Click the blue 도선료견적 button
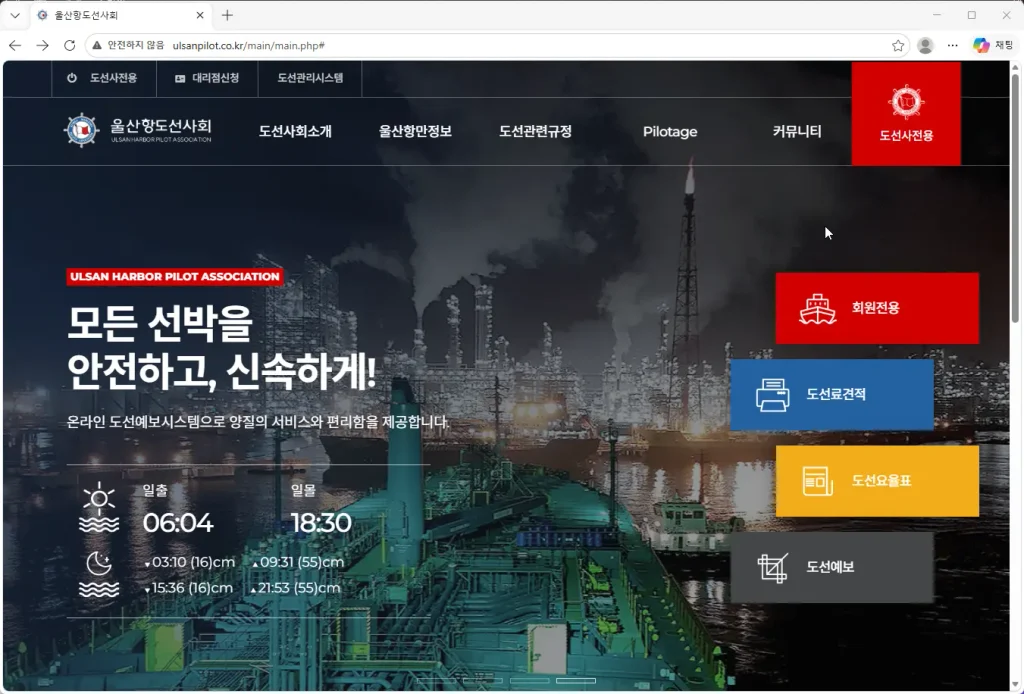 click(831, 394)
